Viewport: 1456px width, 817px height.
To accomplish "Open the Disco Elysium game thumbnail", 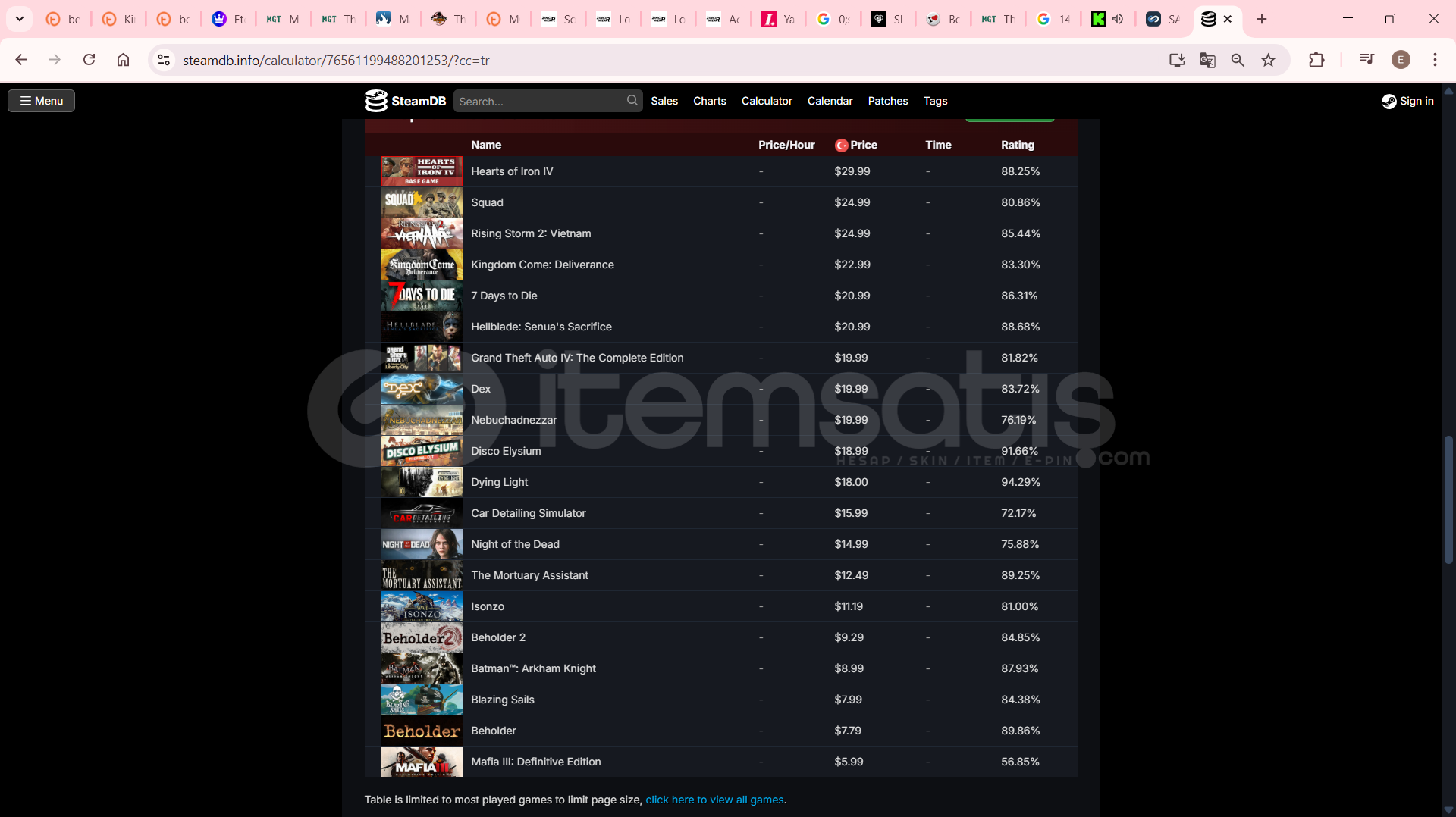I will (422, 451).
